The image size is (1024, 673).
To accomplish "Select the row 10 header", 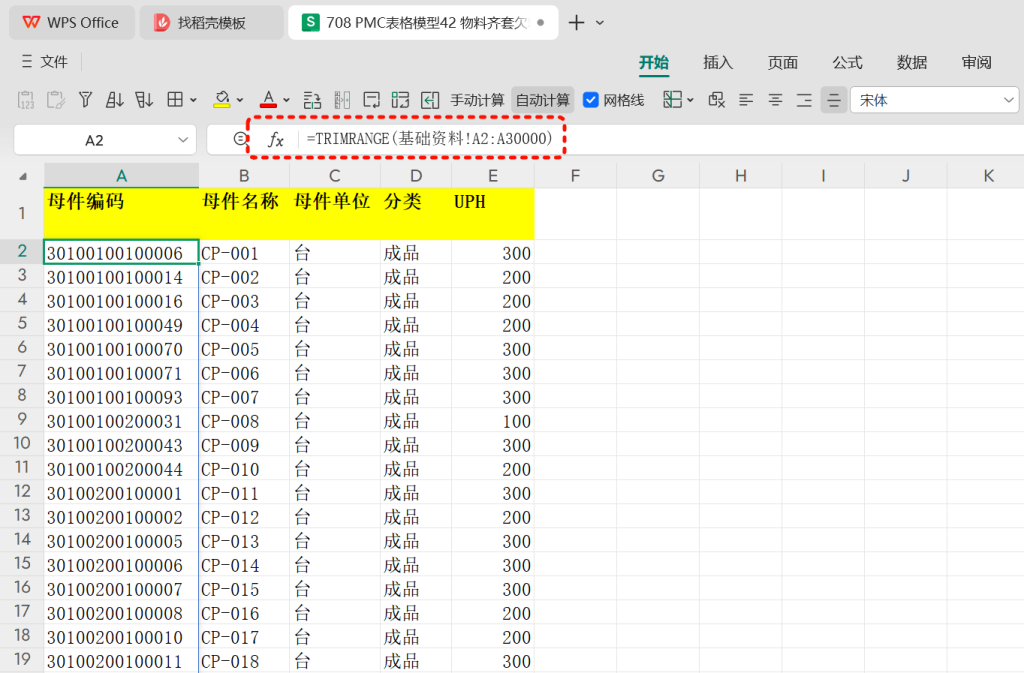I will point(22,443).
